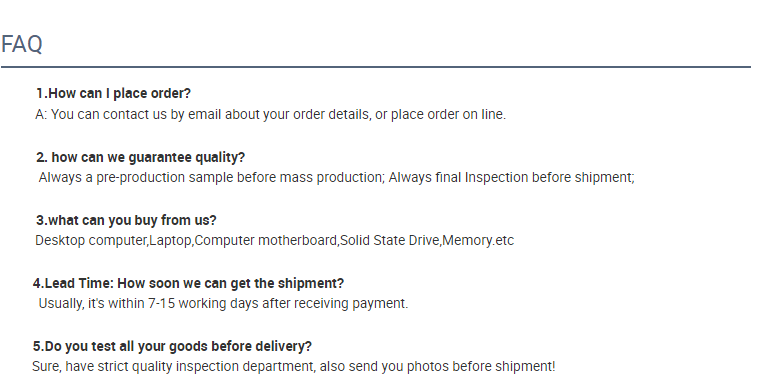This screenshot has width=758, height=384.
Task: Select the Lead Time shipment question
Action: pyautogui.click(x=189, y=283)
